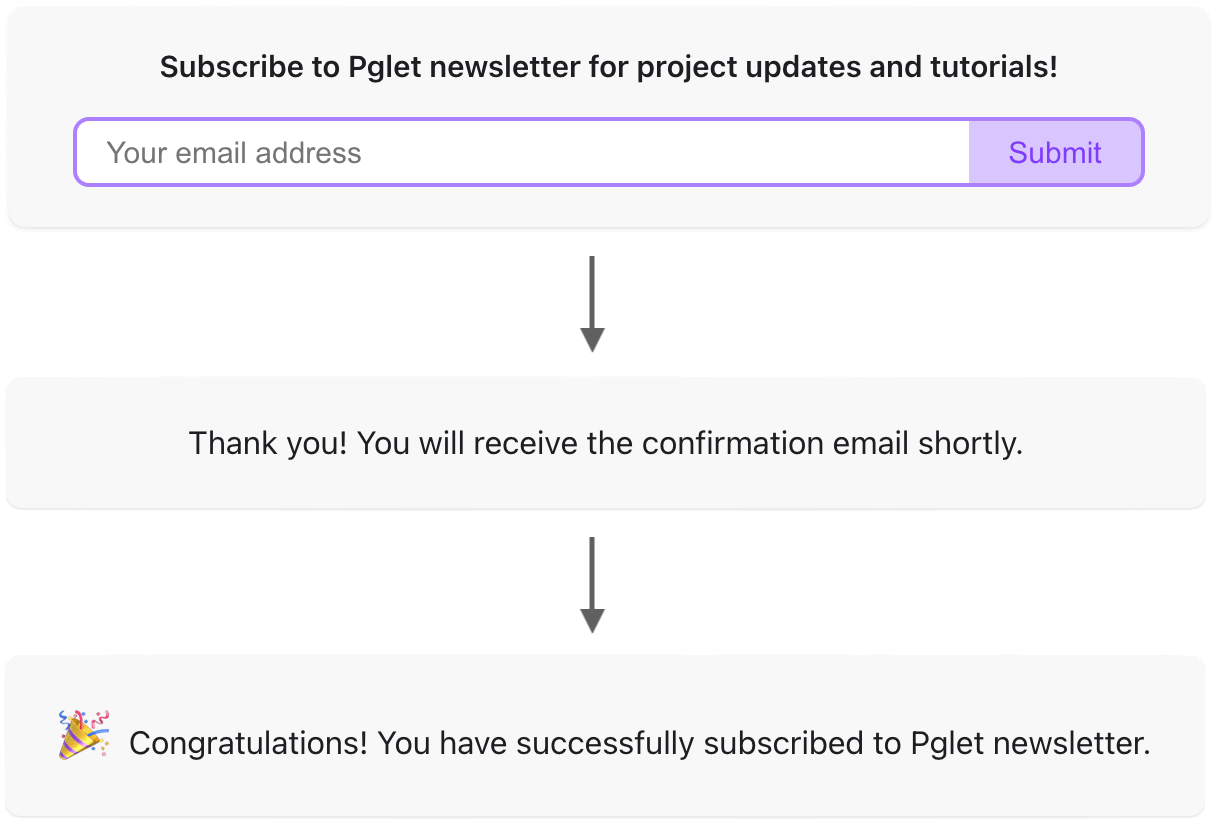
Task: Click the party popper emoji icon
Action: click(x=84, y=734)
